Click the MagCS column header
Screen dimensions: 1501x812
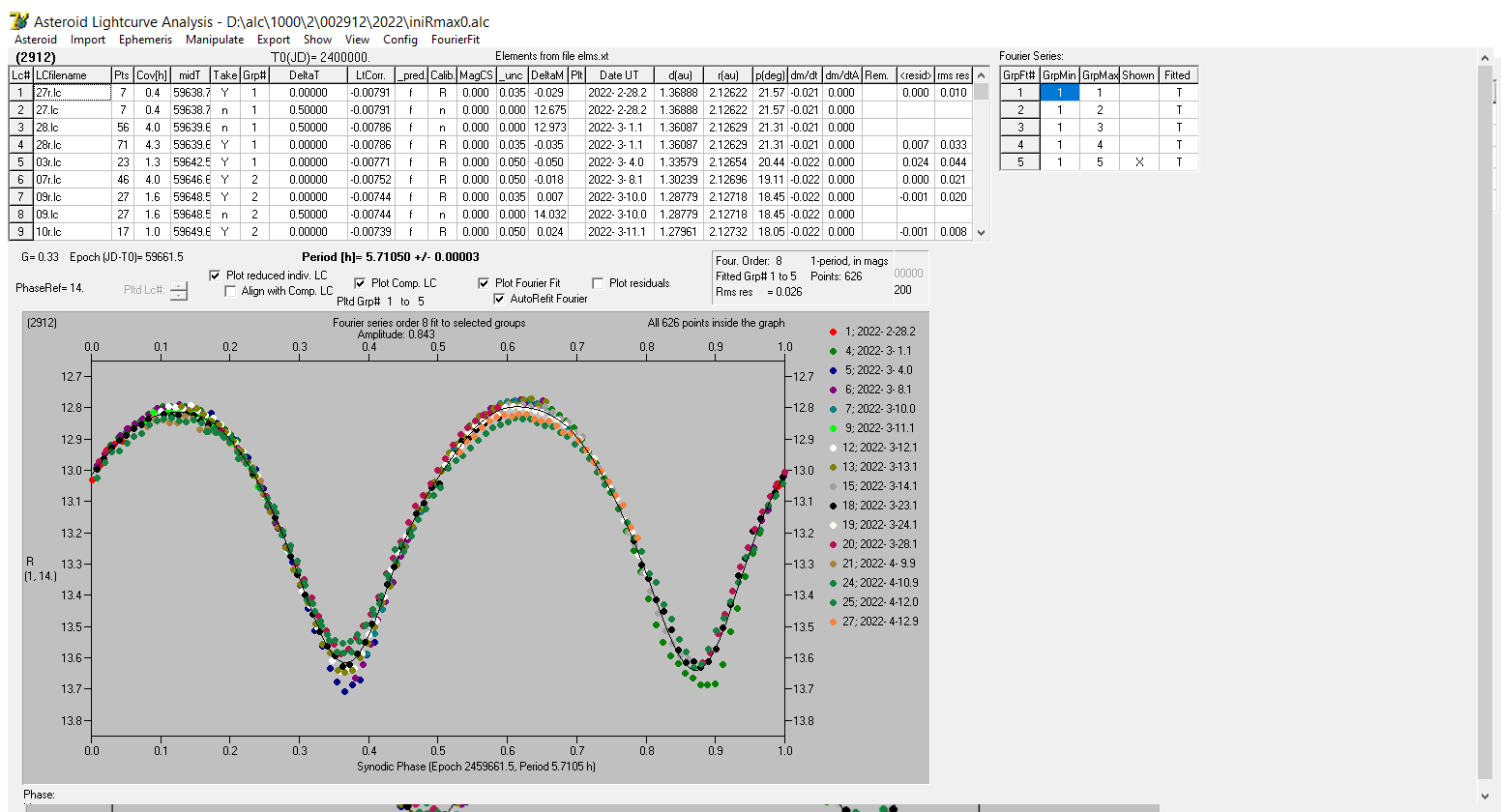point(476,75)
